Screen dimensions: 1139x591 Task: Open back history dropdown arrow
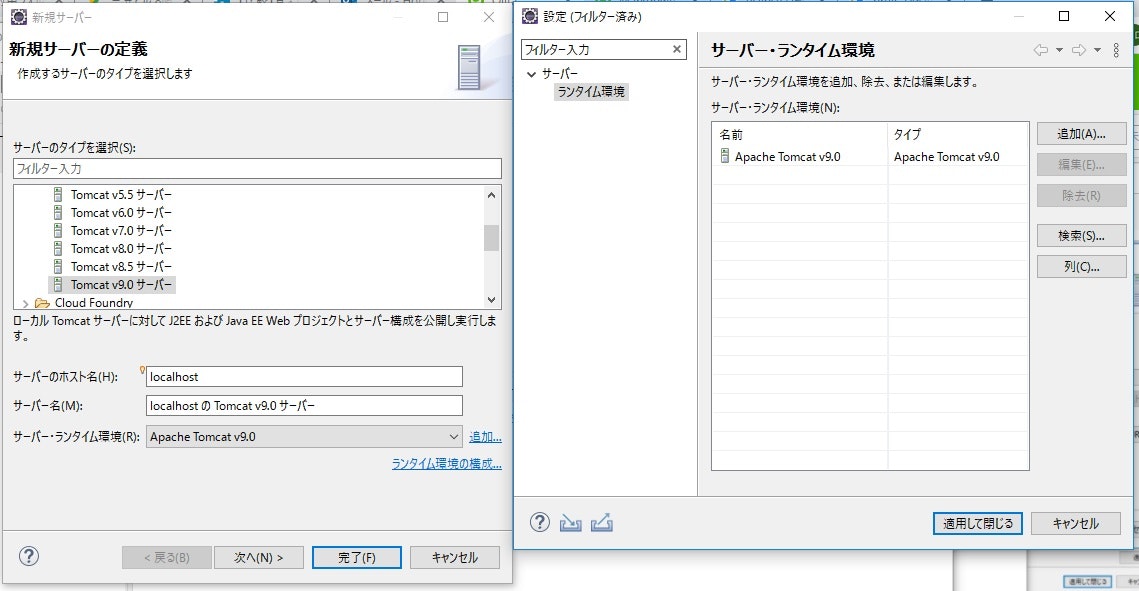(x=1059, y=50)
